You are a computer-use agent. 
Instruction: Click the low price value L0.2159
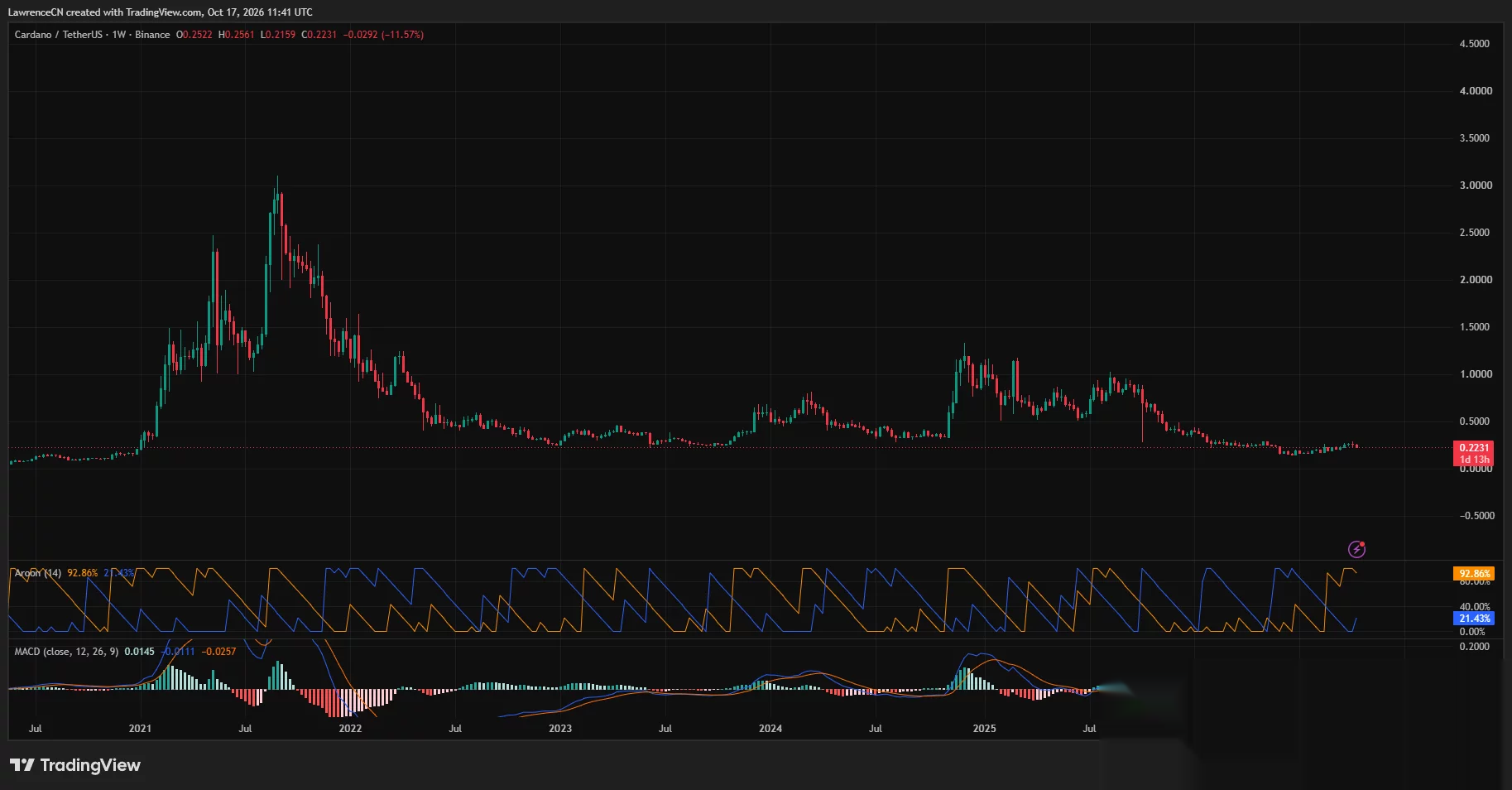(278, 35)
